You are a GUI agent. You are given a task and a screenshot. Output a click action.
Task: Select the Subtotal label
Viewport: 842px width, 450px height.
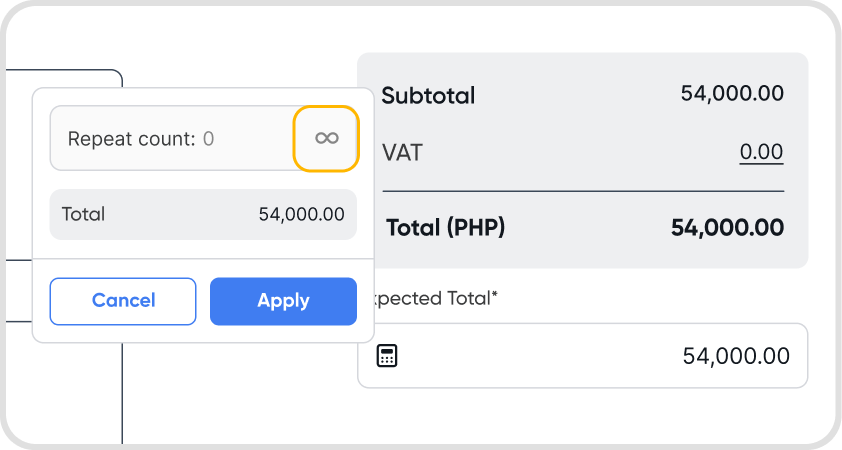(x=429, y=96)
